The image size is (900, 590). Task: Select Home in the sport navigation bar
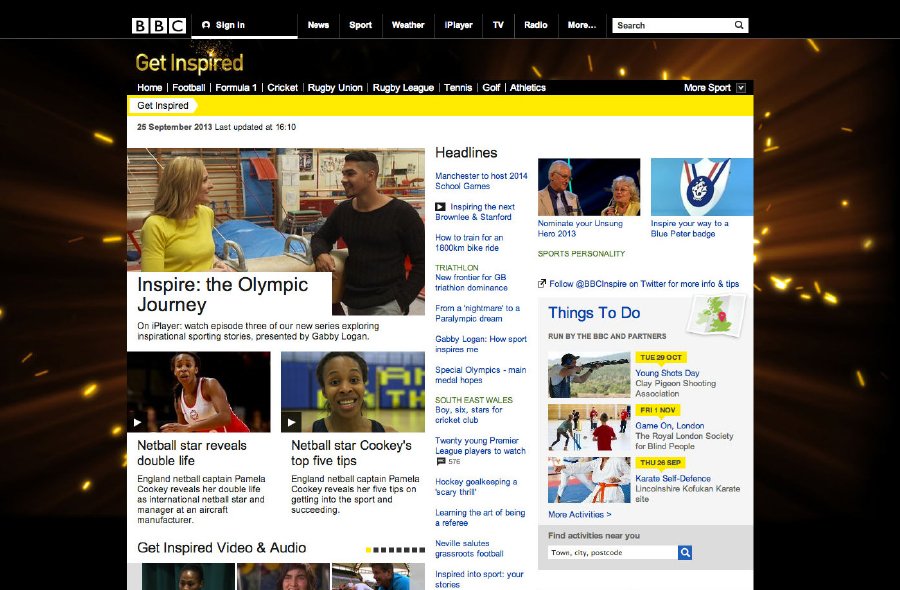pyautogui.click(x=149, y=88)
